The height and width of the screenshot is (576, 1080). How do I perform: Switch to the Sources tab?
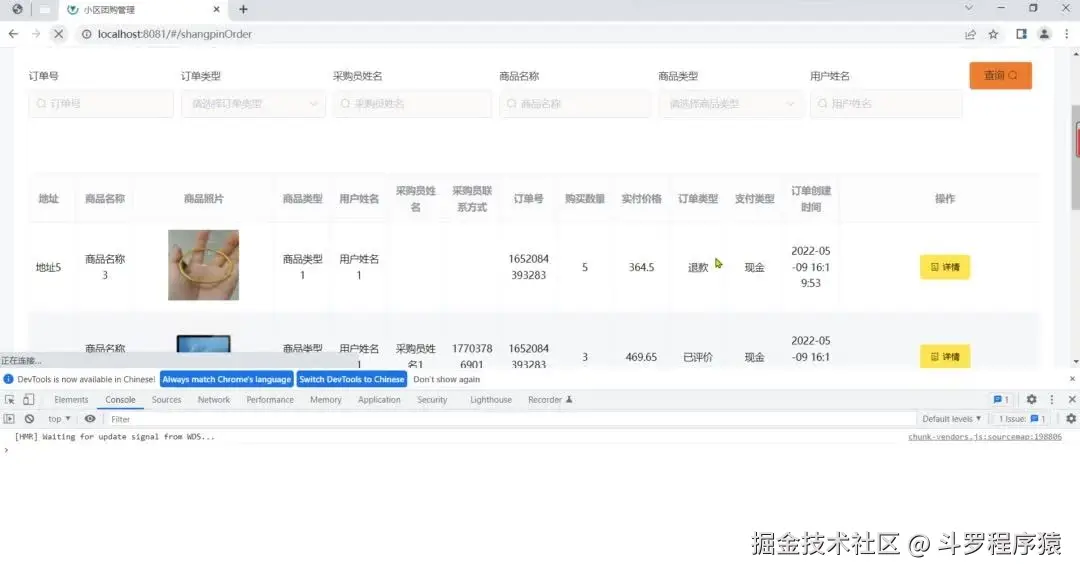(166, 400)
